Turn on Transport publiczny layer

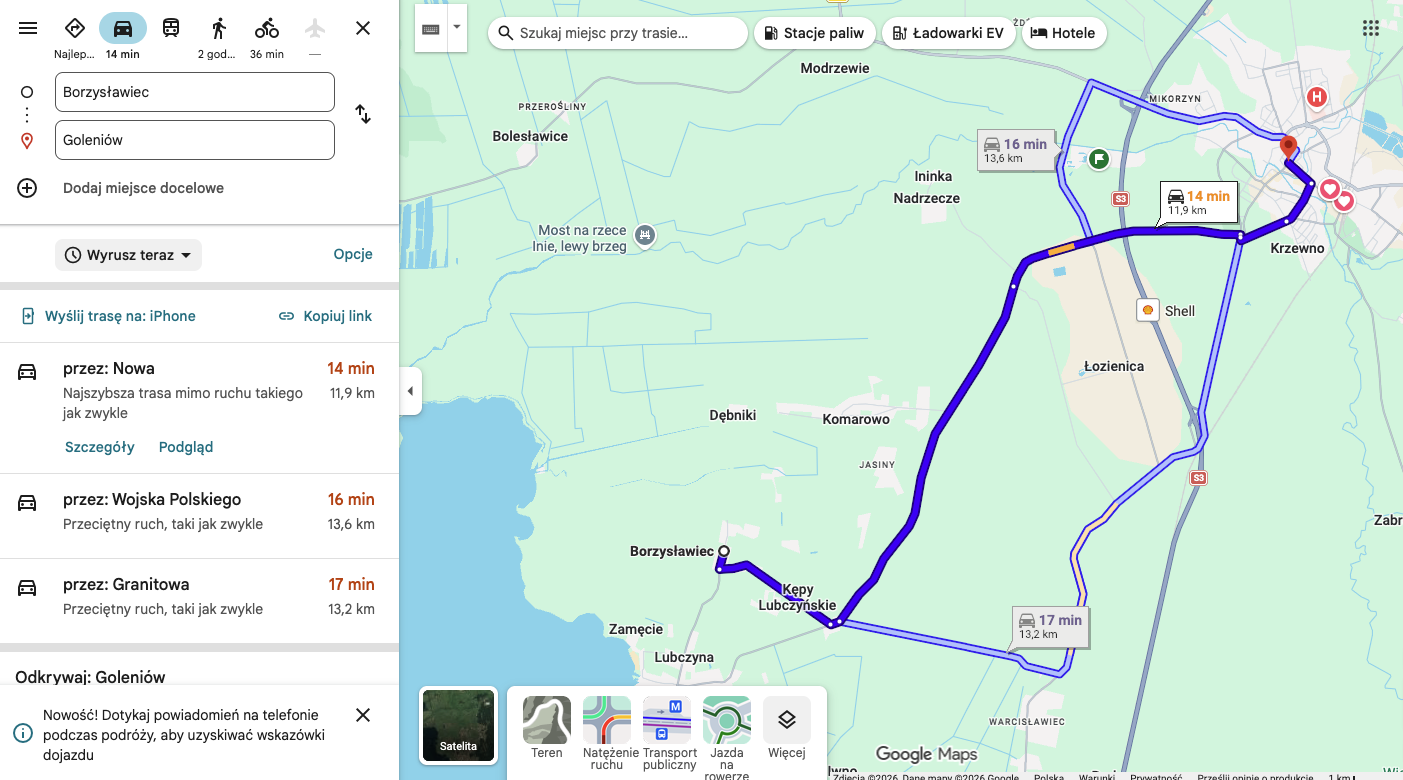click(667, 727)
